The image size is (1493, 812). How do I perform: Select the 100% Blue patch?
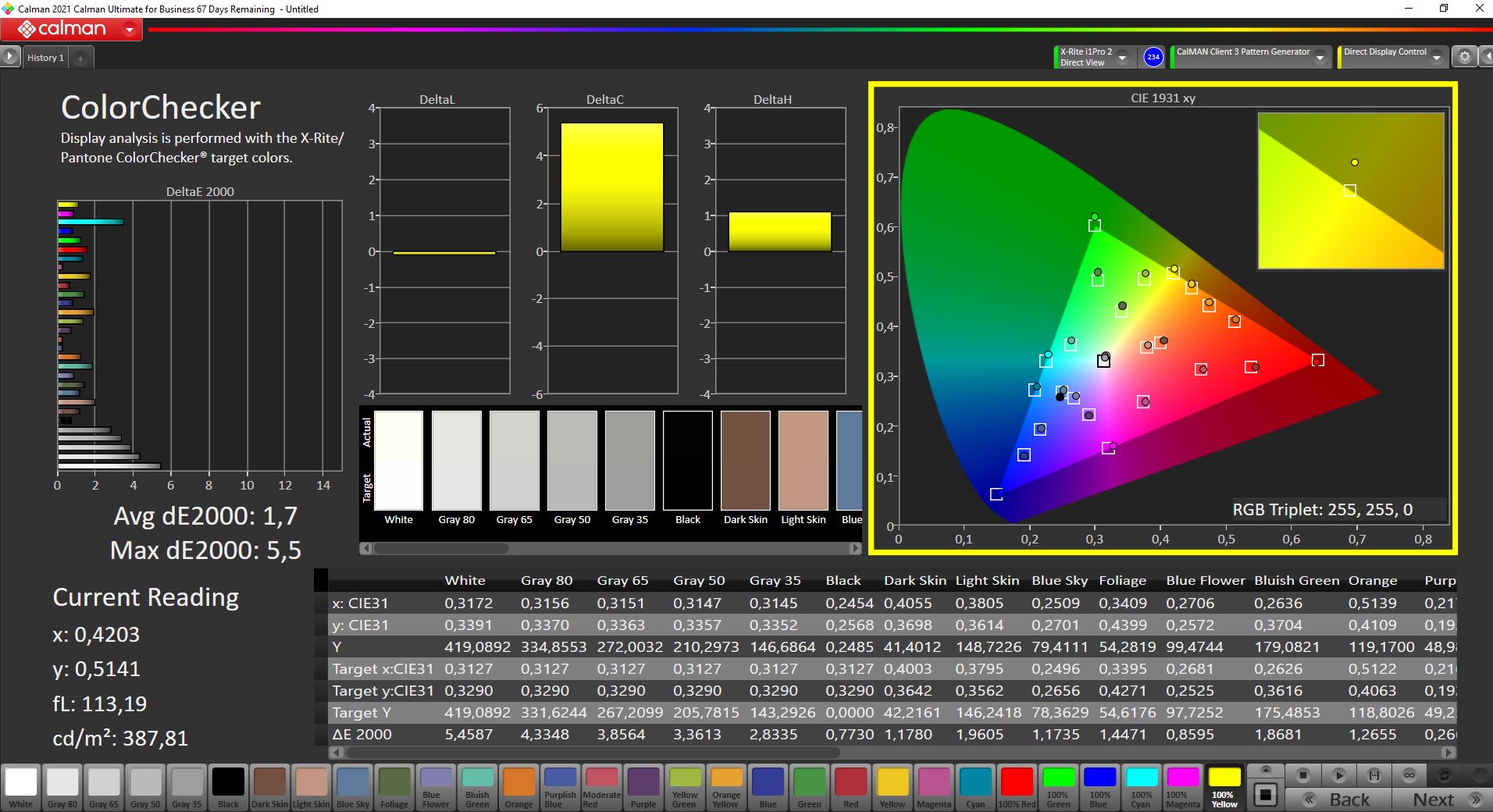(x=1099, y=787)
